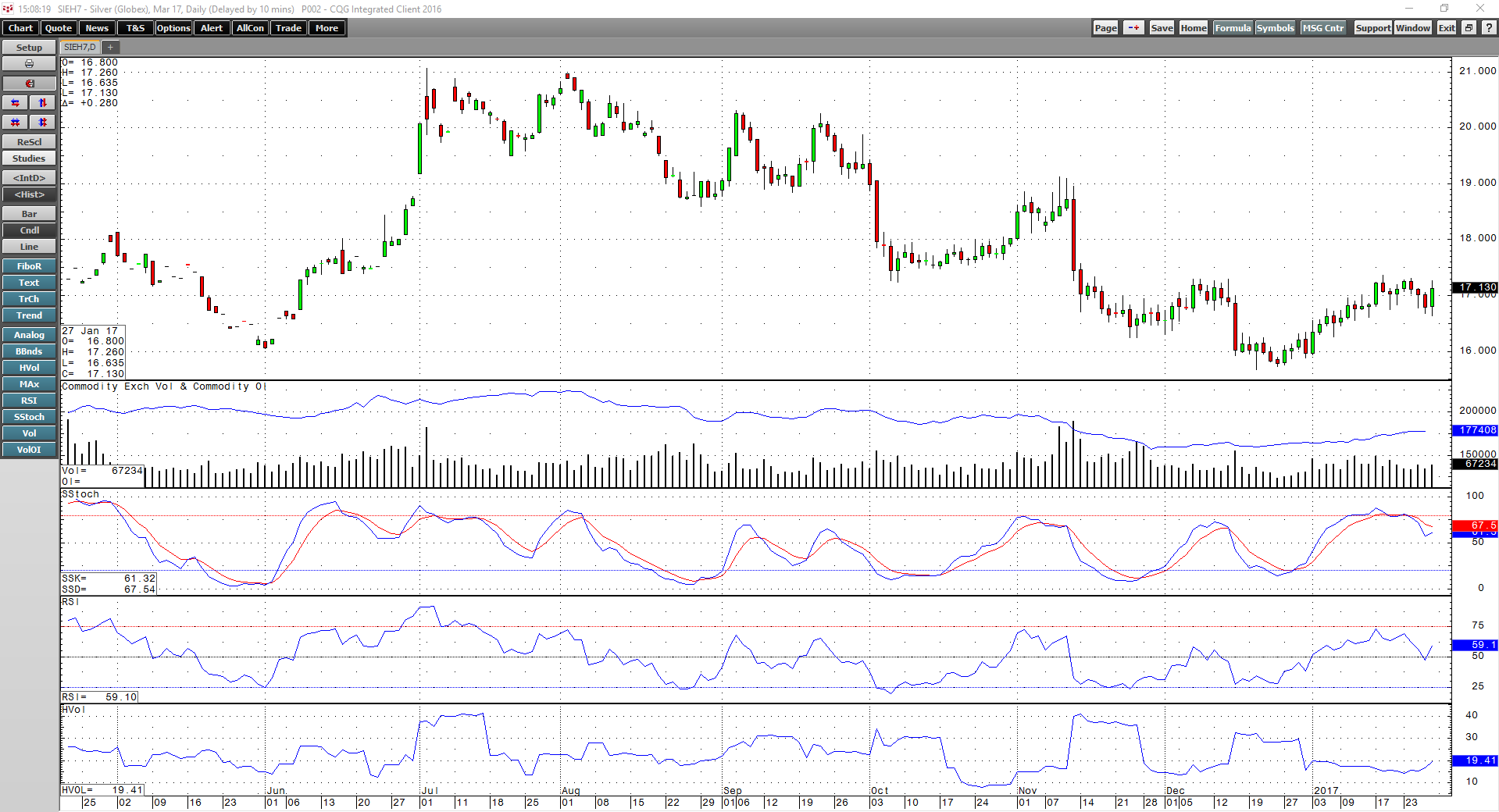Viewport: 1499px width, 812px height.
Task: Click the vertical expand arrows icon
Action: pos(43,103)
